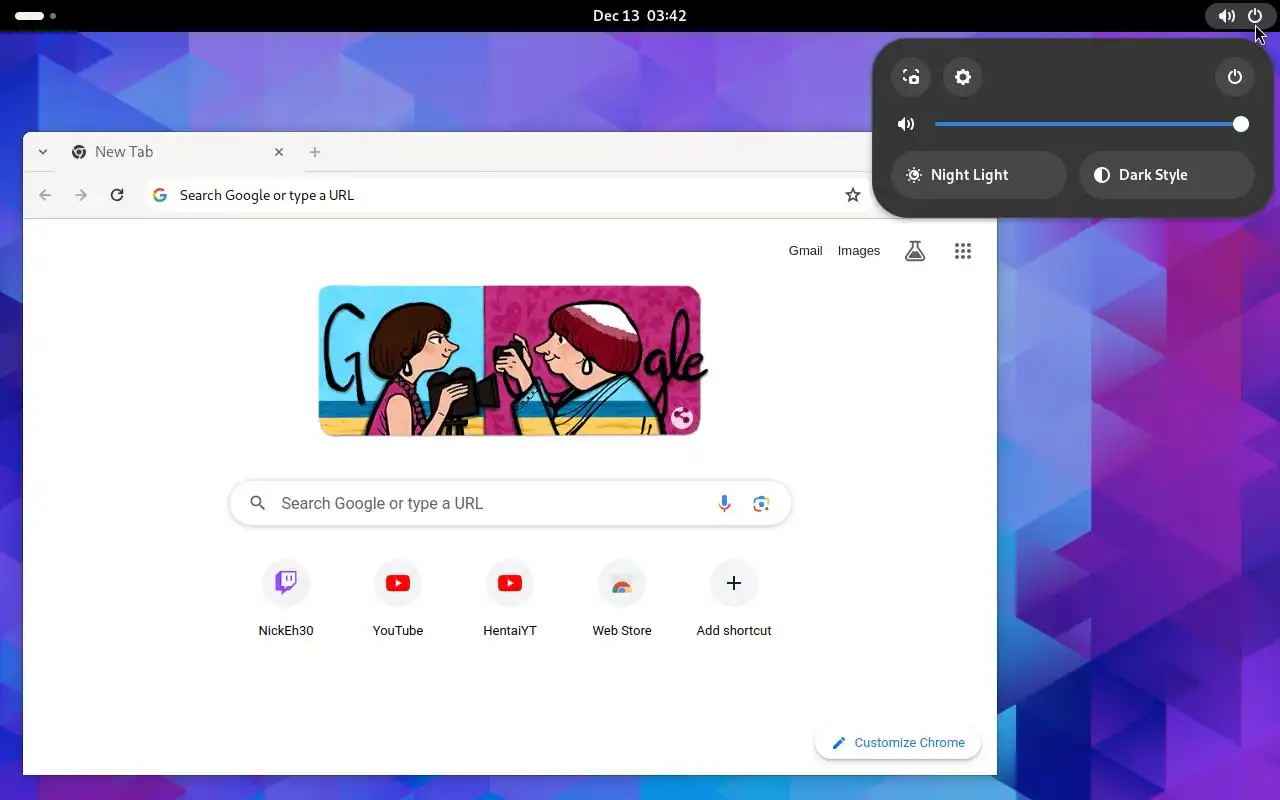
Task: Open the NickEh30 Twitch shortcut
Action: pos(286,598)
